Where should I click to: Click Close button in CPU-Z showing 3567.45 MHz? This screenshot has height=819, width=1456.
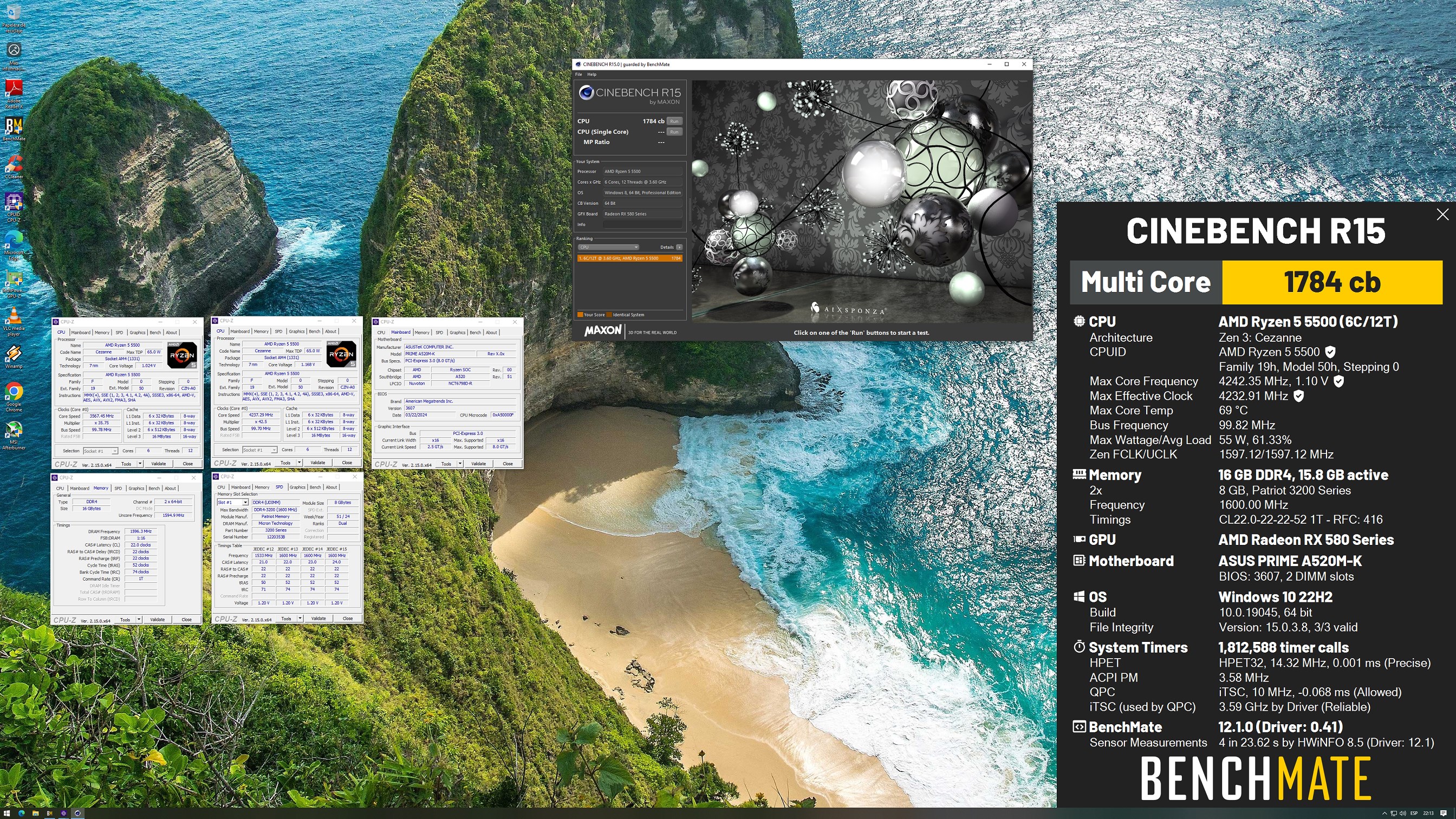(187, 464)
